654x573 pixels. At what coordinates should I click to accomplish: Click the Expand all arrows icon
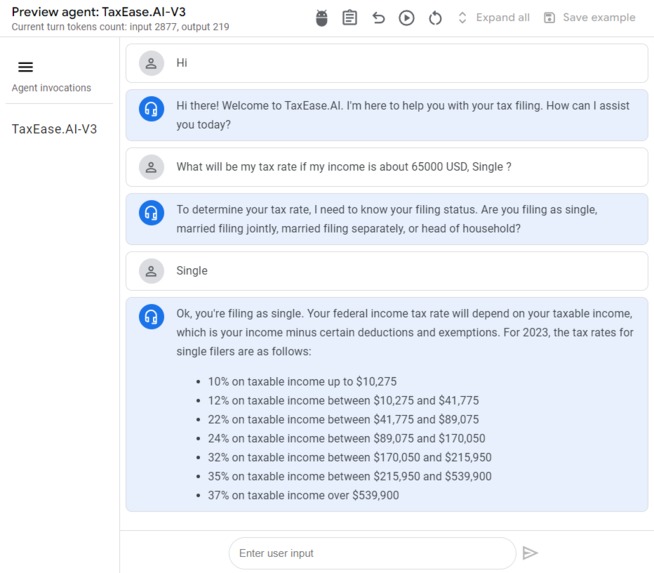tap(462, 18)
